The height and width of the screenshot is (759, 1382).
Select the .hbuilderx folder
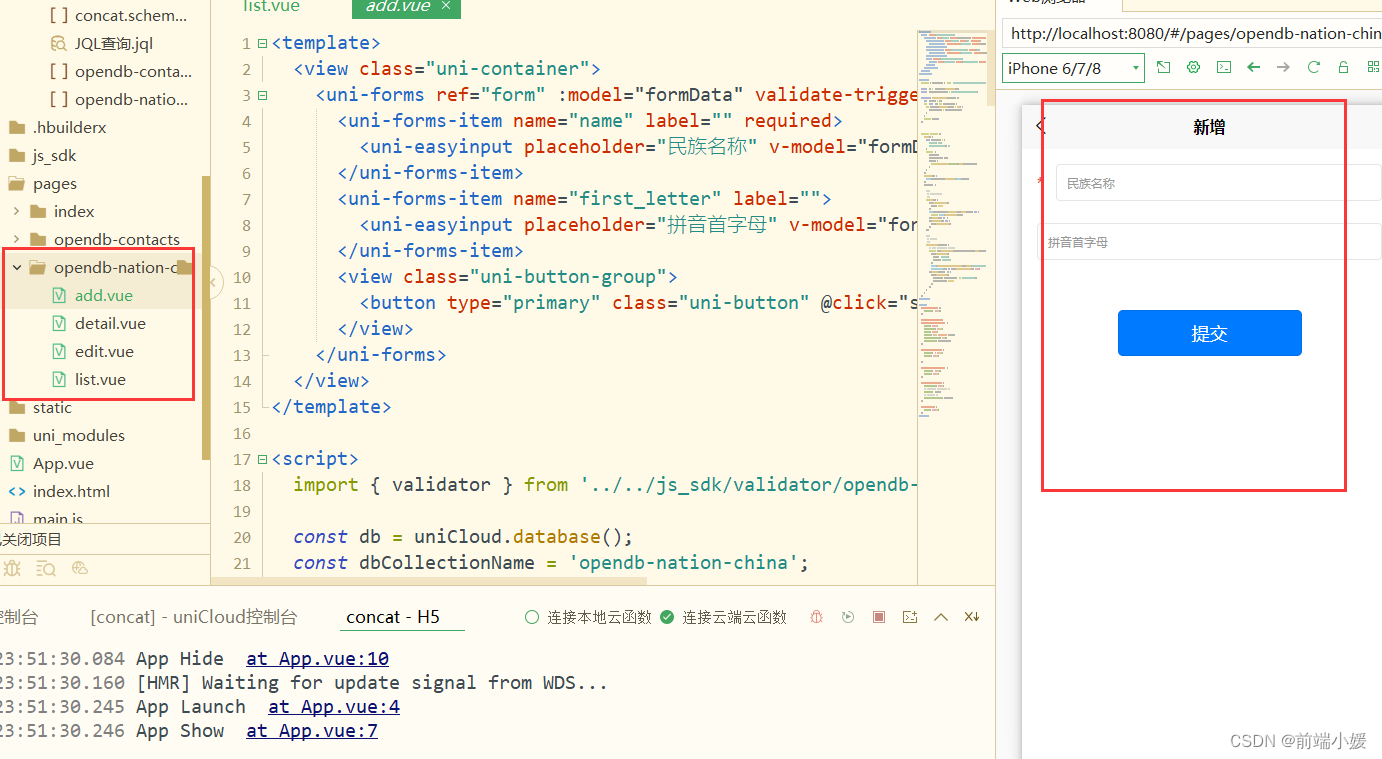pos(69,127)
